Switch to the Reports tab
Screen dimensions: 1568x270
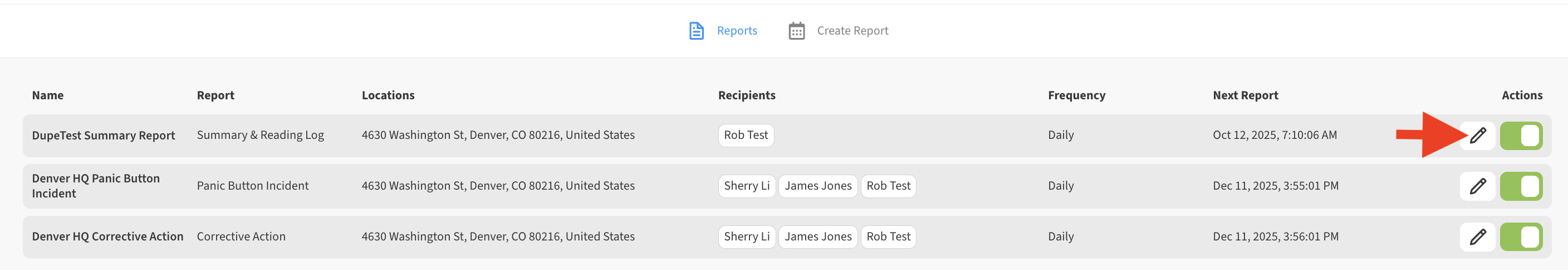point(737,31)
